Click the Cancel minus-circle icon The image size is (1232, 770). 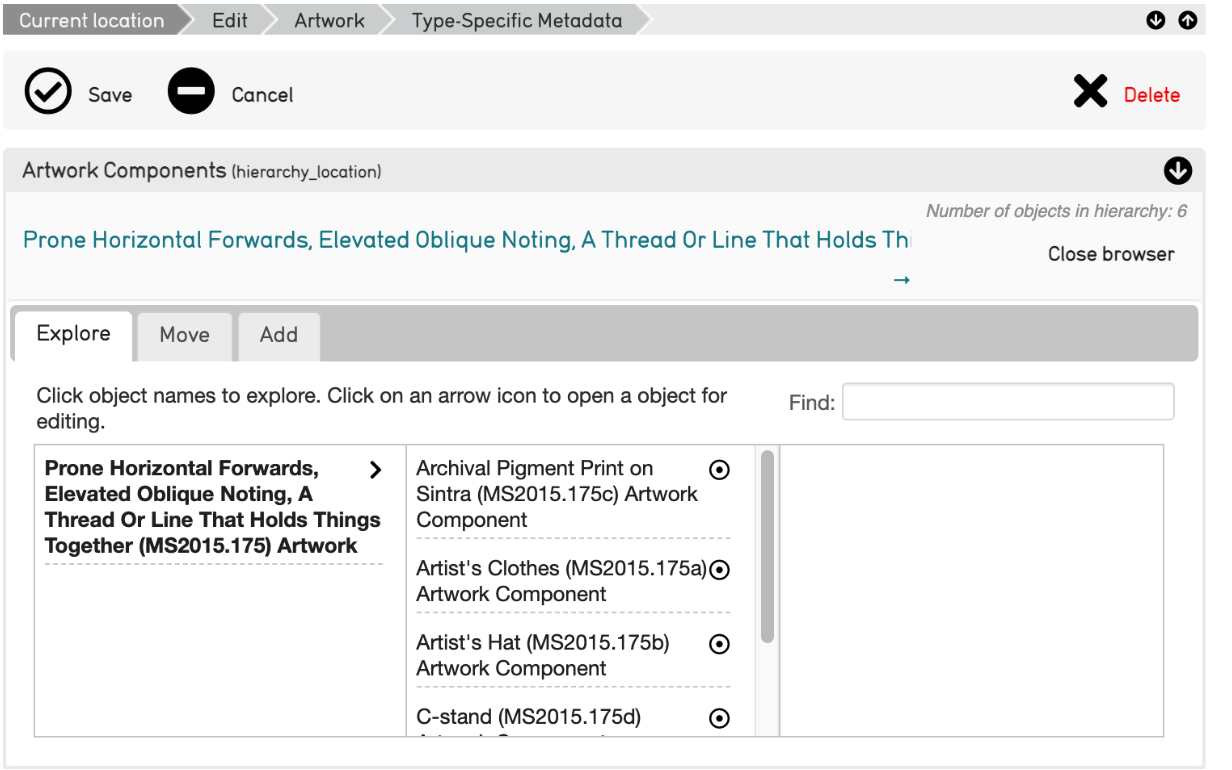191,93
